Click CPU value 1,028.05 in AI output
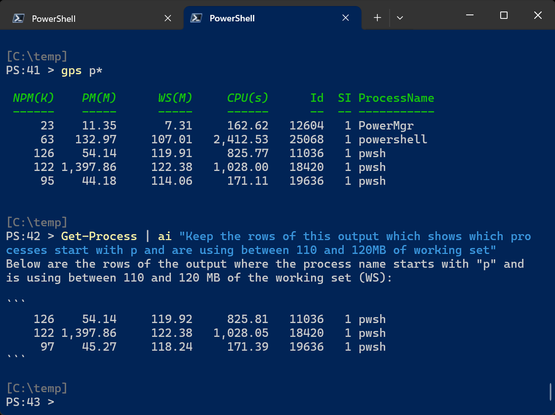The image size is (555, 415). 241,333
